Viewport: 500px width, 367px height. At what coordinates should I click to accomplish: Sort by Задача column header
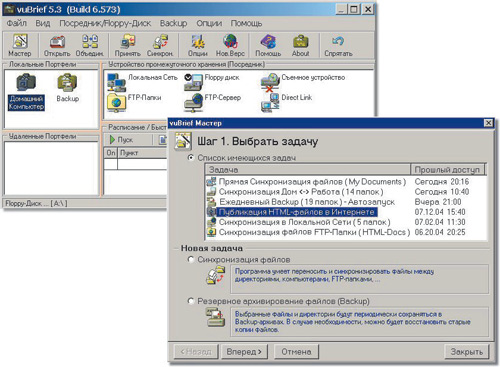point(308,169)
